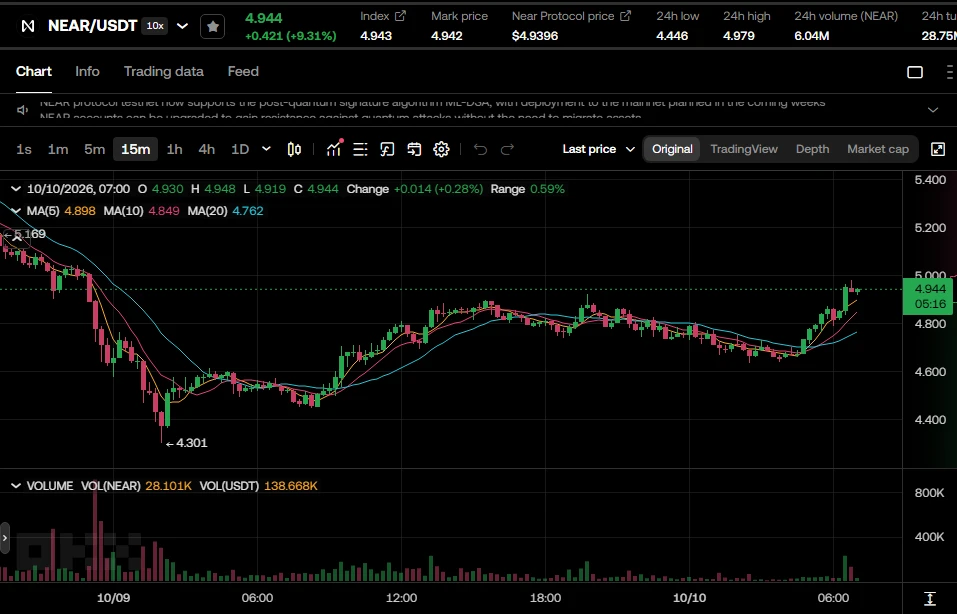Collapse the OHLC data row chevron
The width and height of the screenshot is (957, 614).
(x=16, y=189)
